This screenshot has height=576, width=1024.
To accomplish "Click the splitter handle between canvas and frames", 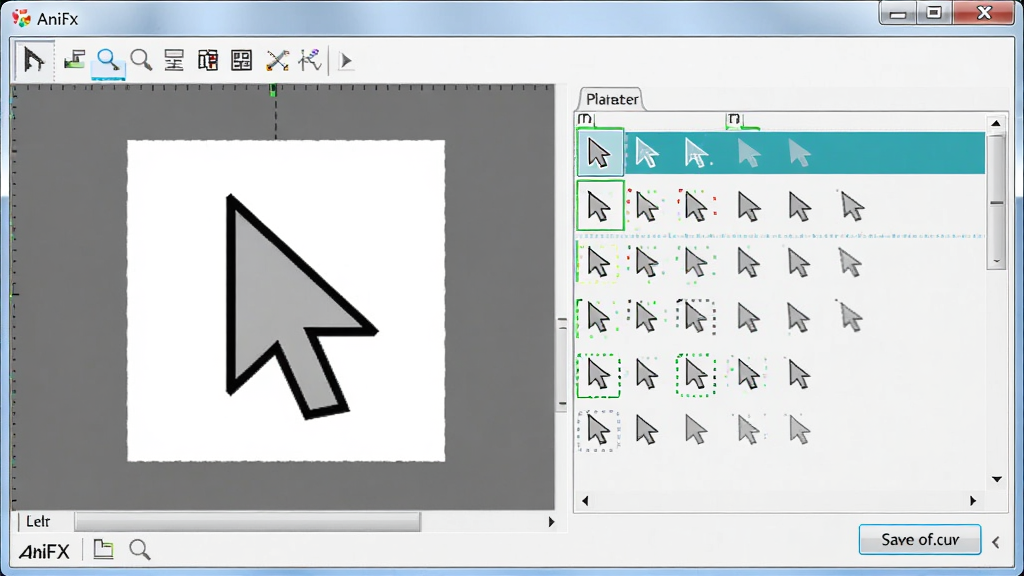I will point(562,364).
